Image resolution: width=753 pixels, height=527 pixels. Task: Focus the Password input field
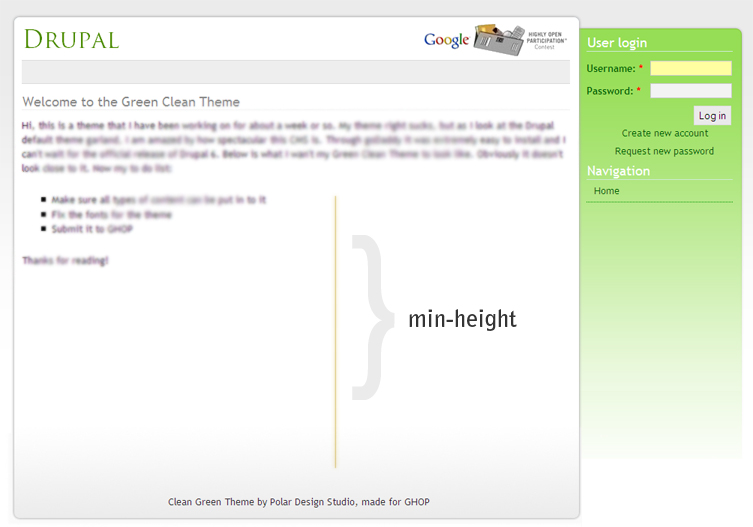click(691, 90)
